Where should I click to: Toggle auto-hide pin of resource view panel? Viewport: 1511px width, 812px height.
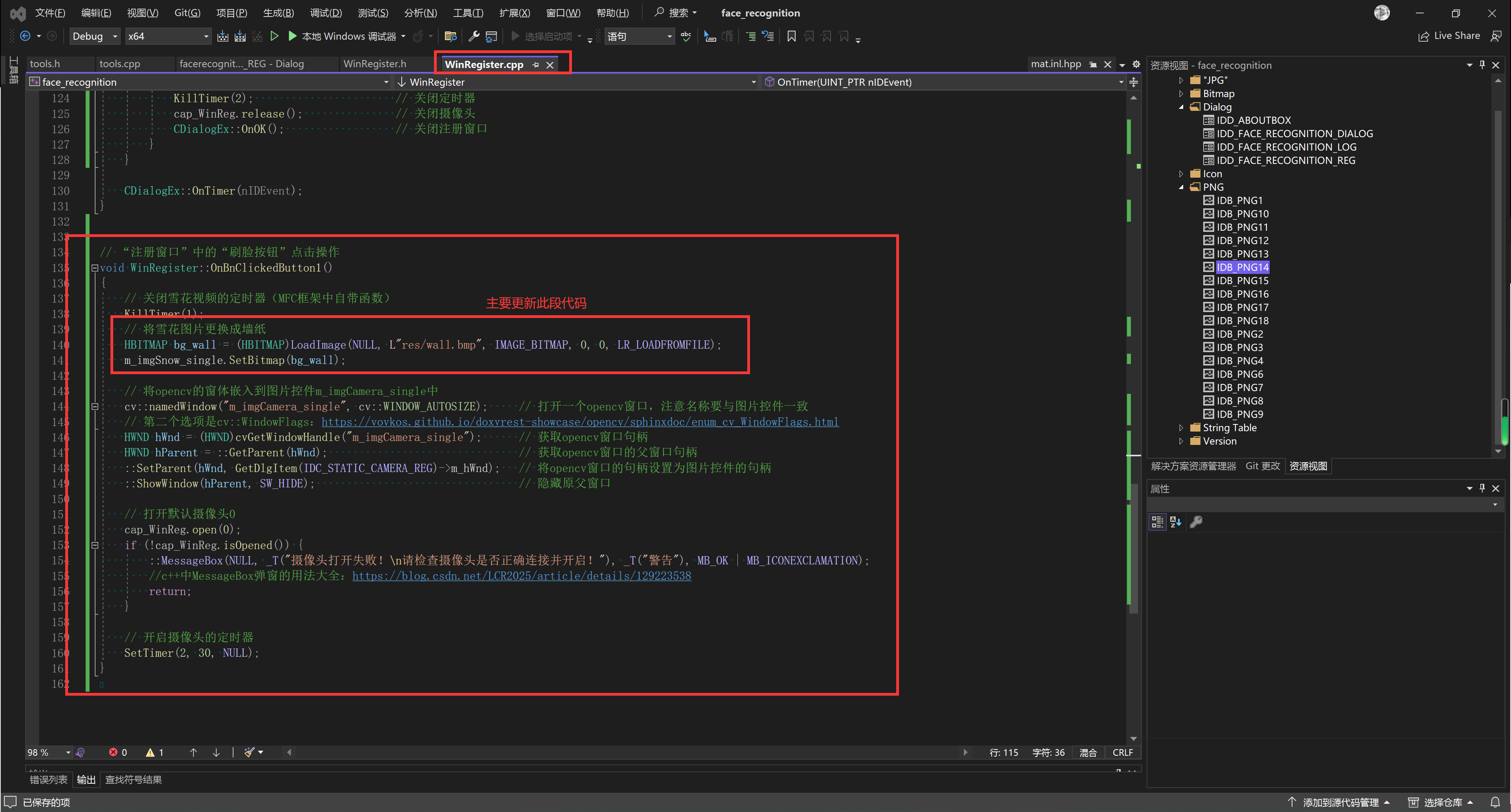[1482, 64]
